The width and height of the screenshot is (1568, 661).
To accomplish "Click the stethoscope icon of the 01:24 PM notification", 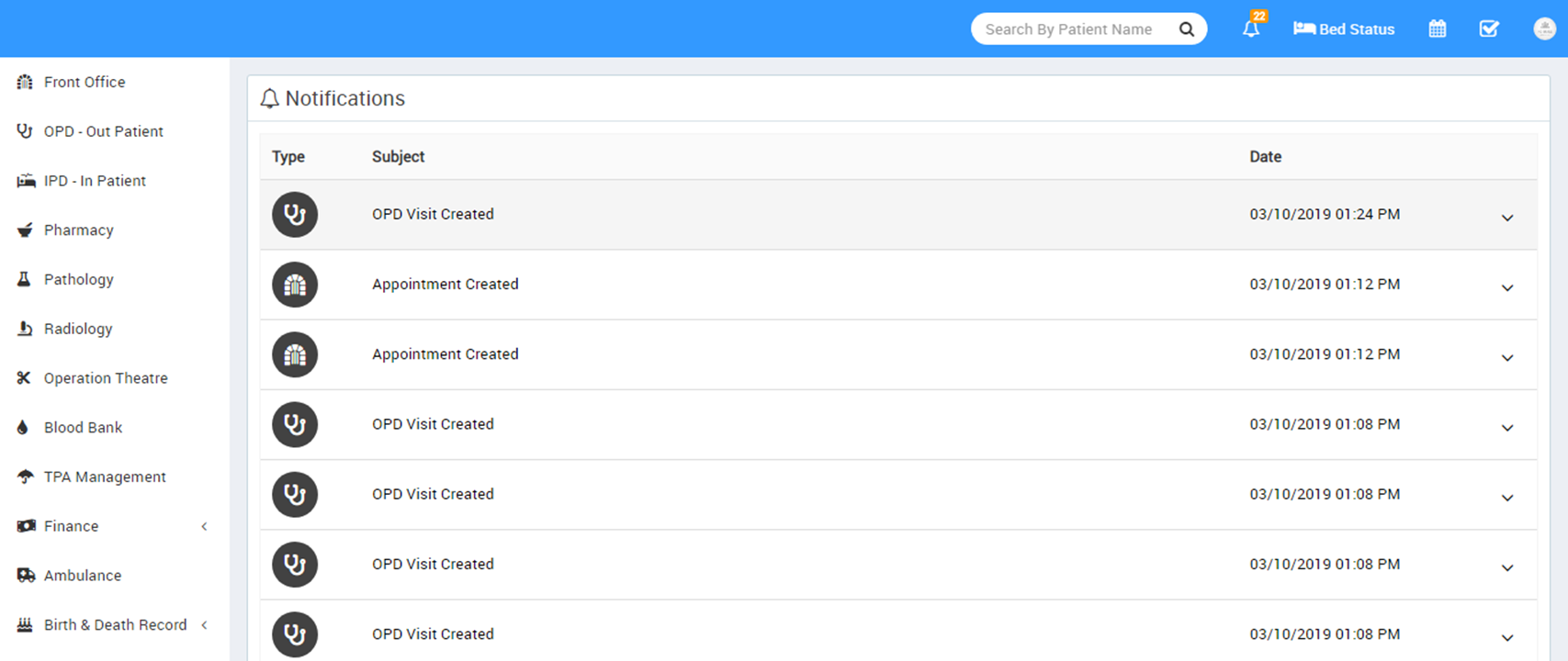I will 295,215.
